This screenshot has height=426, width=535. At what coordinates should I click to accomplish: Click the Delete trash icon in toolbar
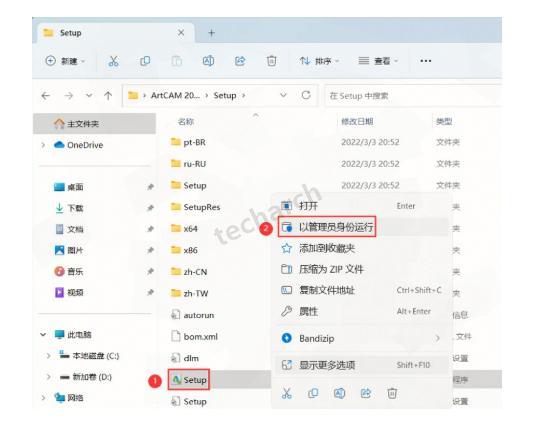pos(271,61)
